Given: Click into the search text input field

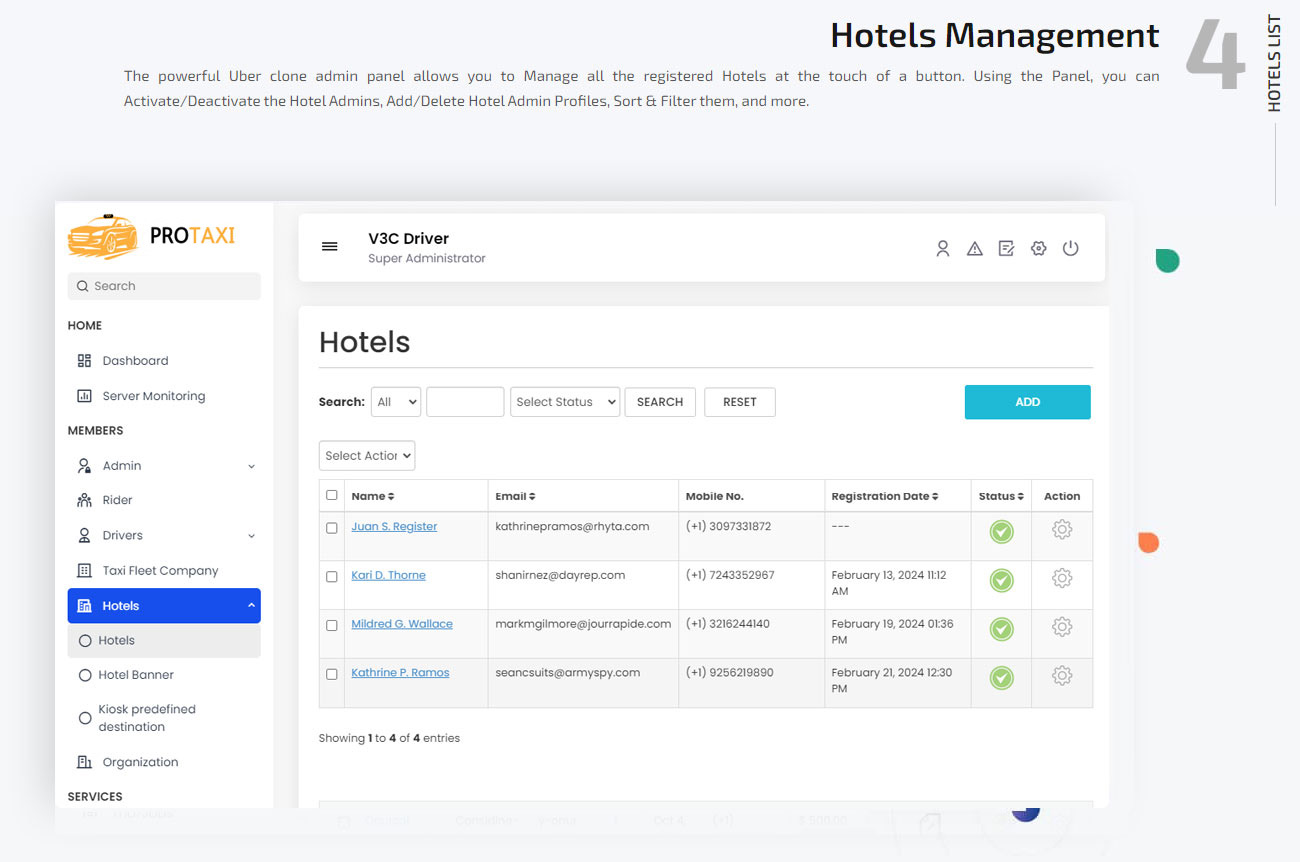Looking at the screenshot, I should 464,401.
